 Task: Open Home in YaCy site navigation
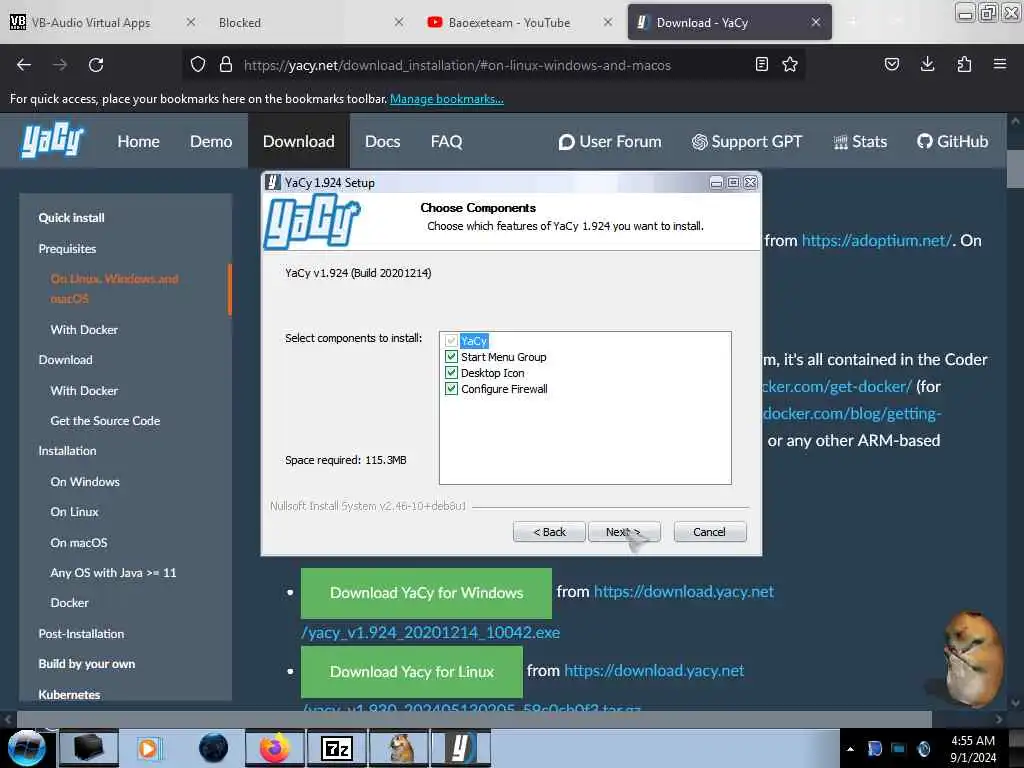[138, 141]
